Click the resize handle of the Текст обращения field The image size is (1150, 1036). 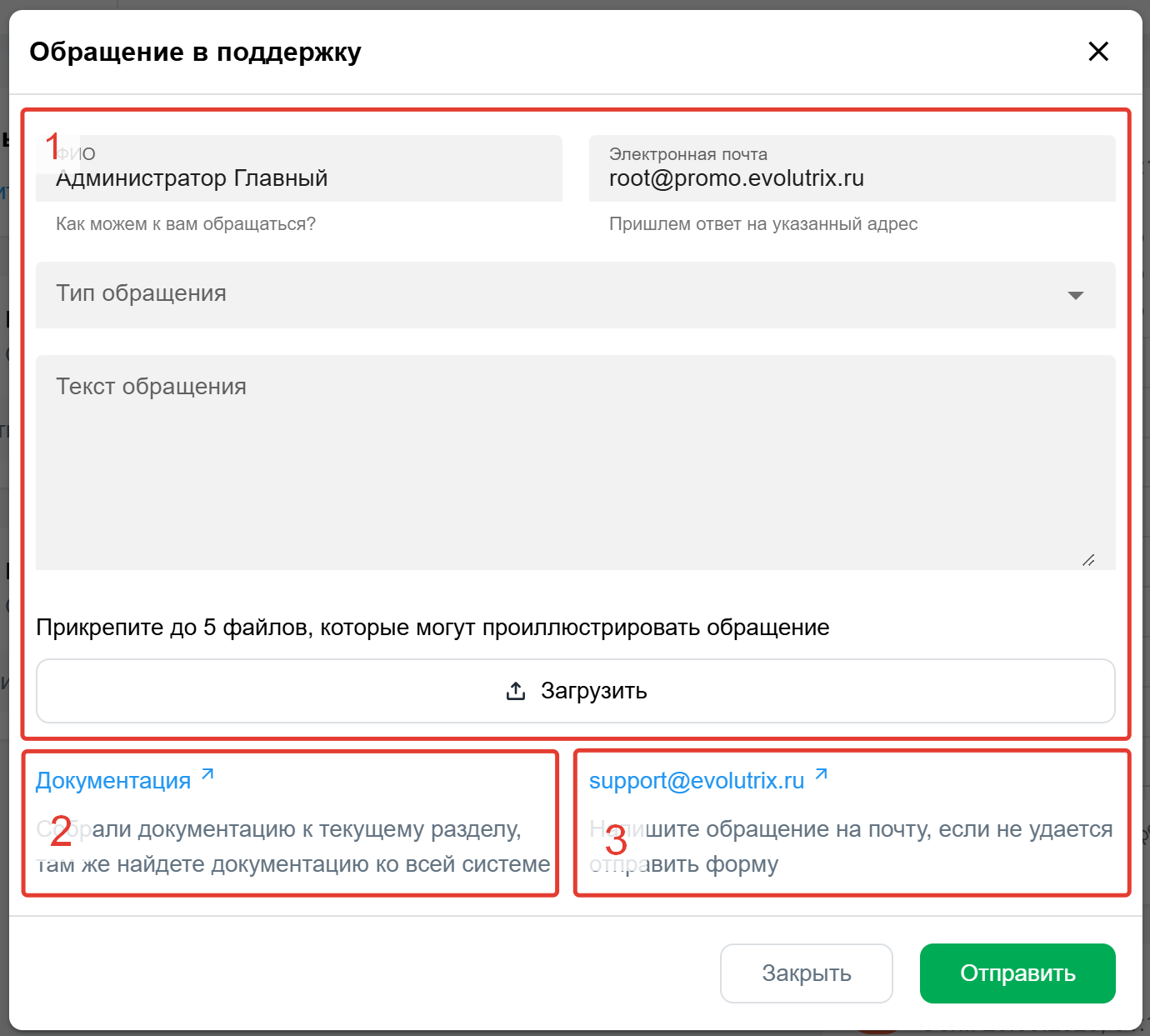(1088, 560)
